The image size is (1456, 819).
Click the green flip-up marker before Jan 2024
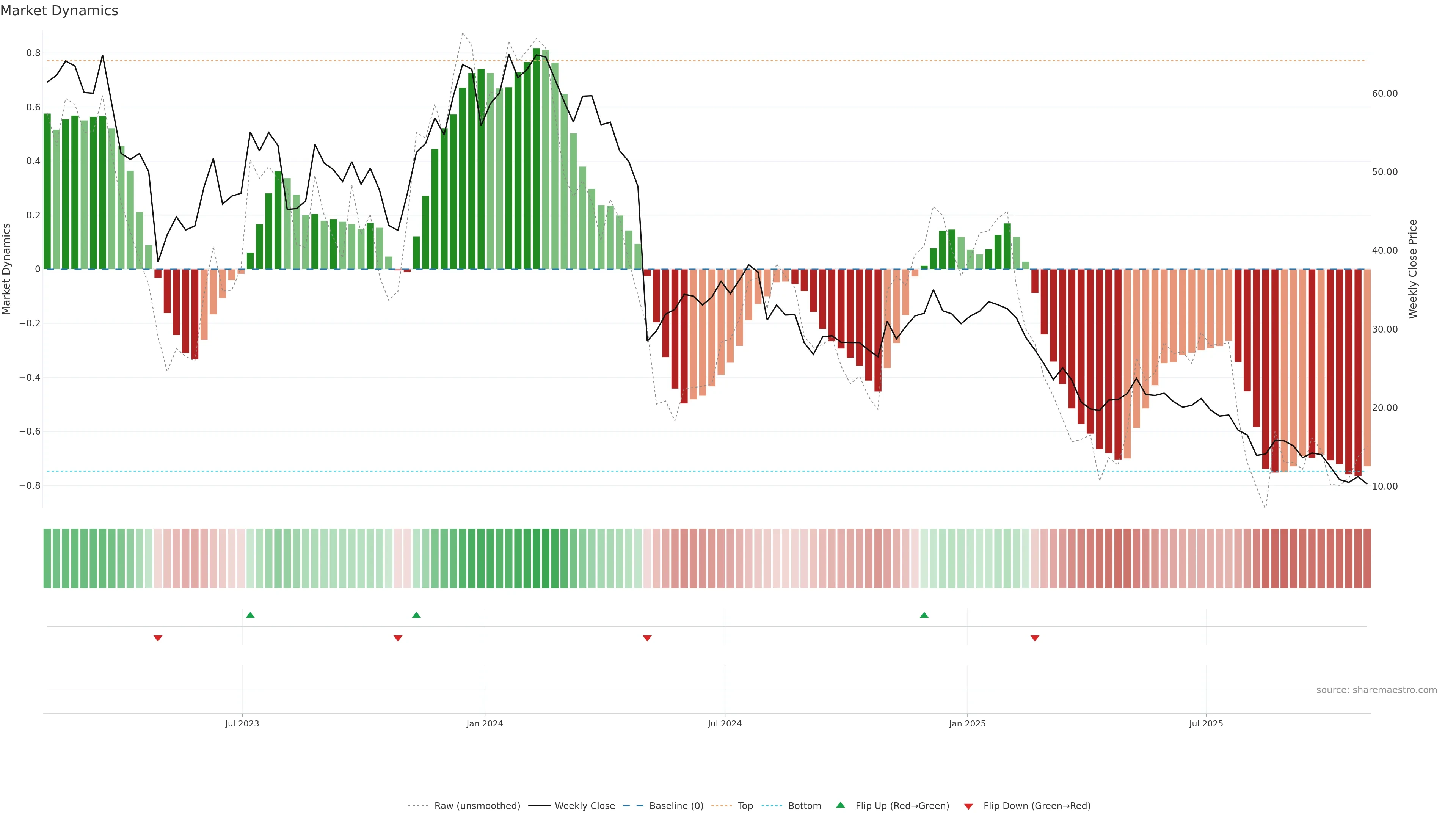click(417, 615)
